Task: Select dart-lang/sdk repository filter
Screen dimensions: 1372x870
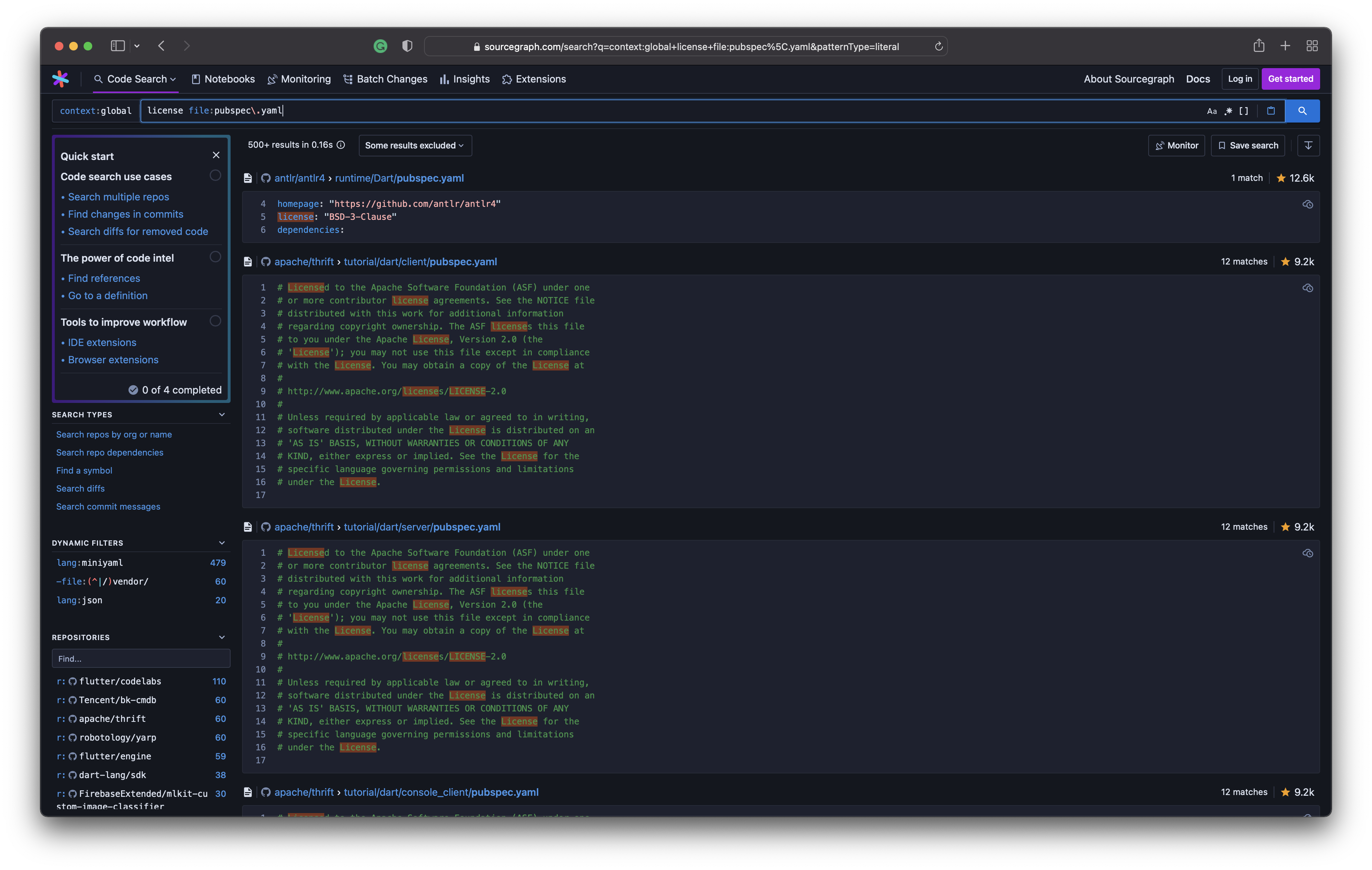Action: [141, 775]
